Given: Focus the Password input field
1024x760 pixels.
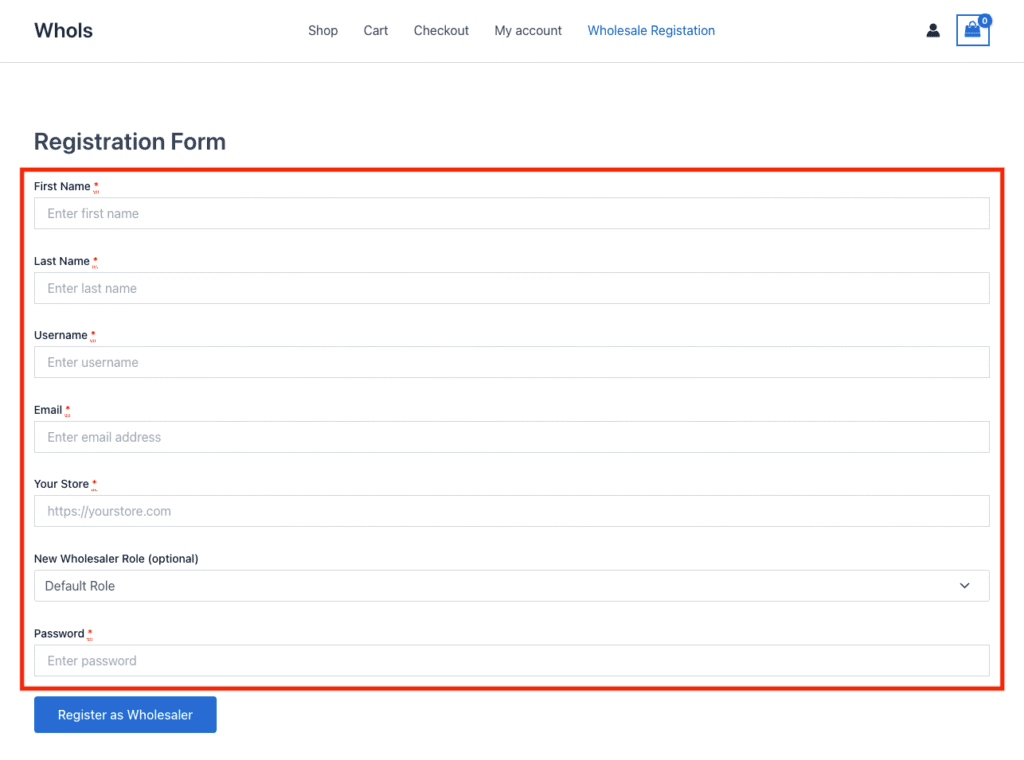Looking at the screenshot, I should [x=512, y=660].
